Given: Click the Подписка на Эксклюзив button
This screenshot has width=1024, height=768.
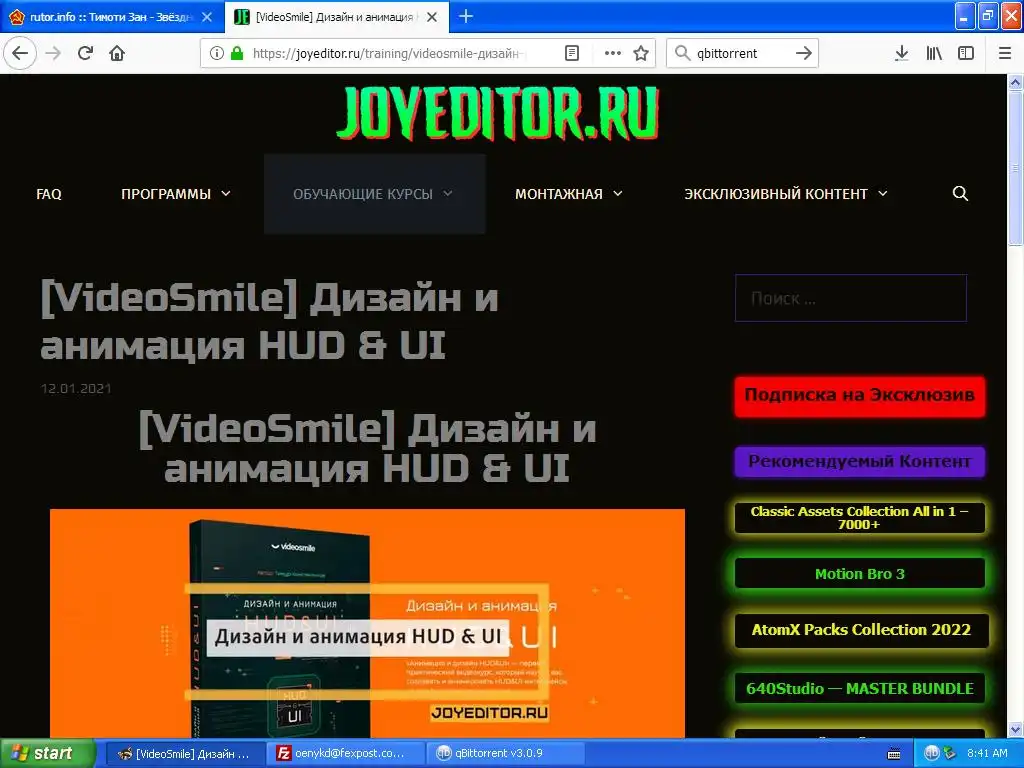Looking at the screenshot, I should (x=859, y=396).
